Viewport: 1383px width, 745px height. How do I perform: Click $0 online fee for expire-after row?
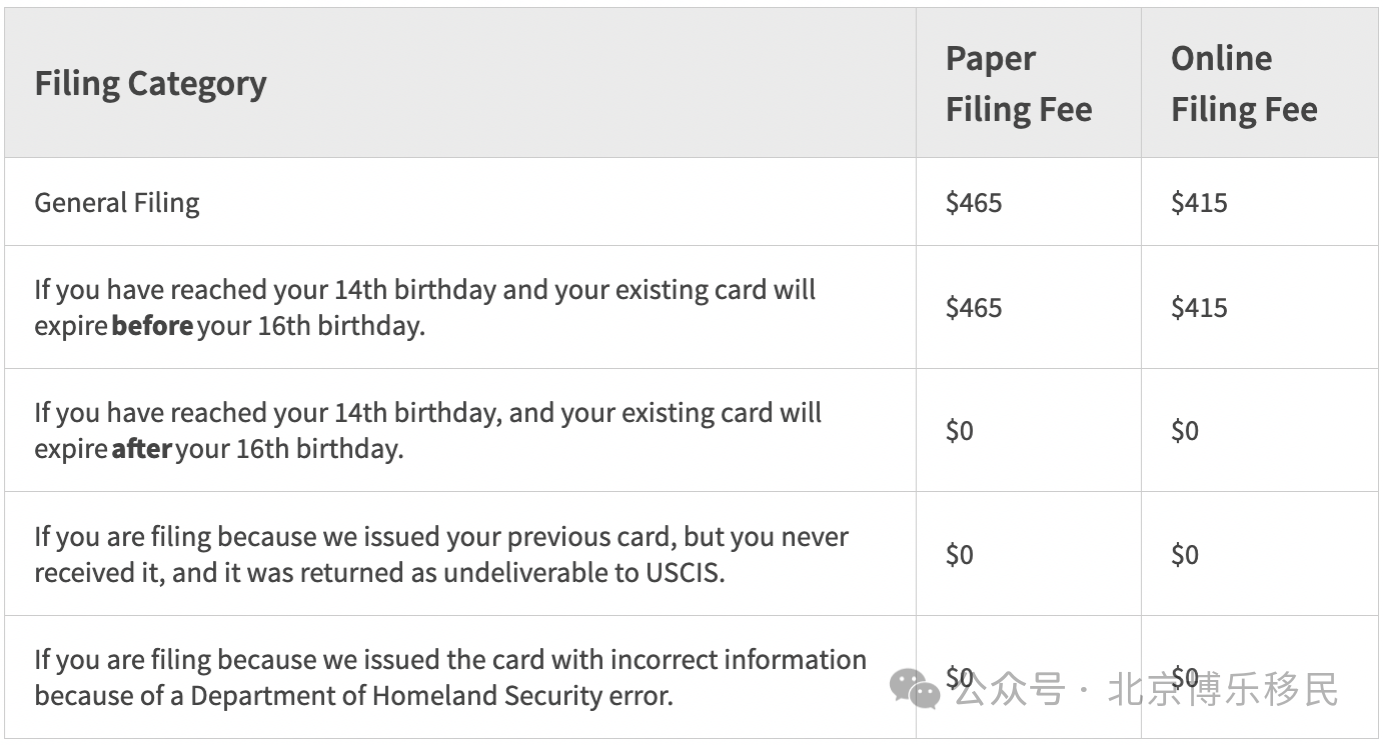(1185, 431)
